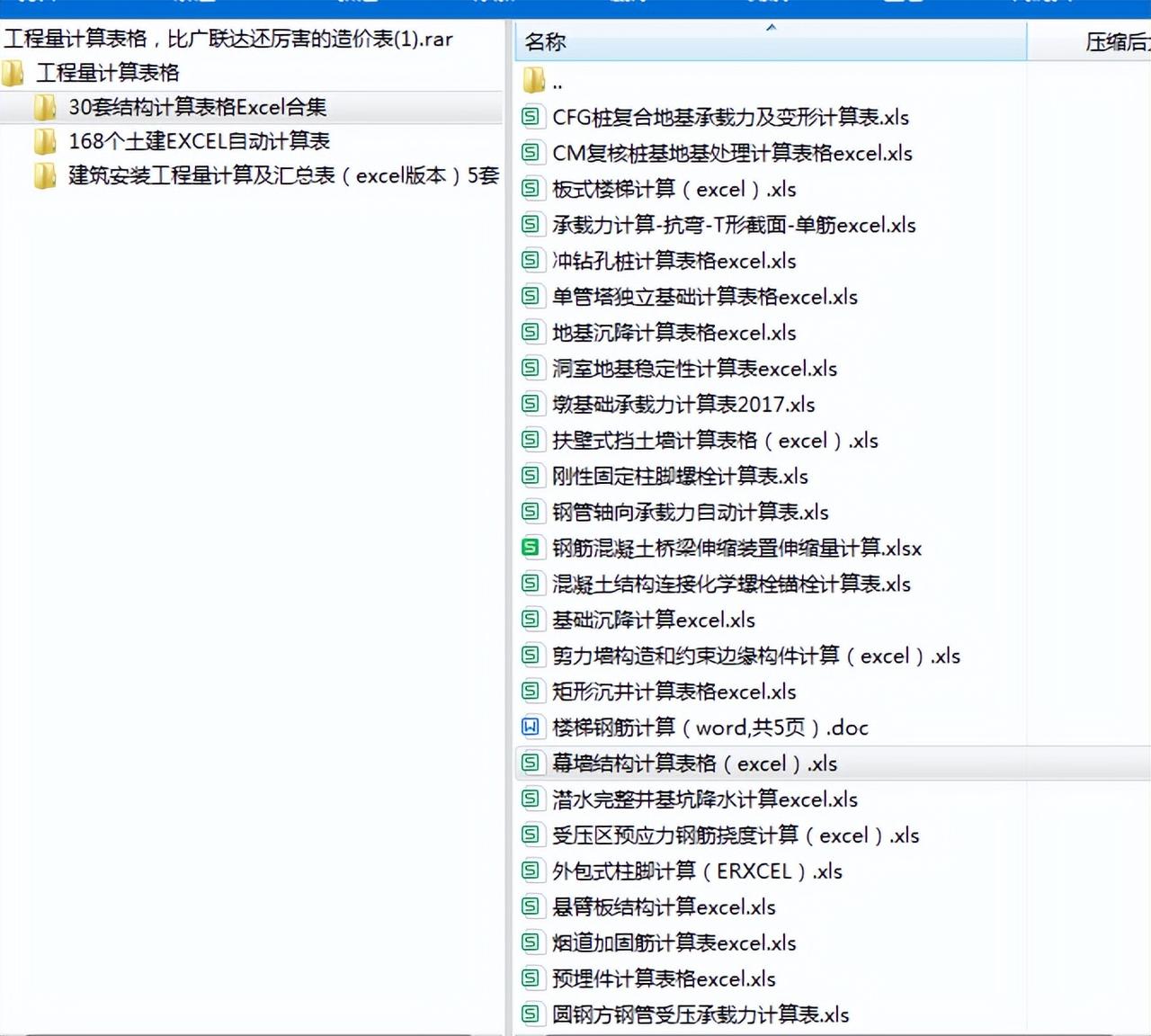Select the archive root 工程量计算表格...造价表(1).rar
Screen dimensions: 1151x1036
pos(228,39)
